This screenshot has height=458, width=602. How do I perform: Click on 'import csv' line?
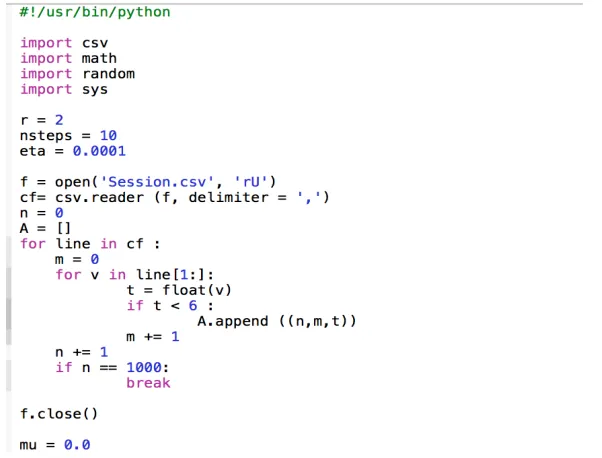click(x=64, y=43)
